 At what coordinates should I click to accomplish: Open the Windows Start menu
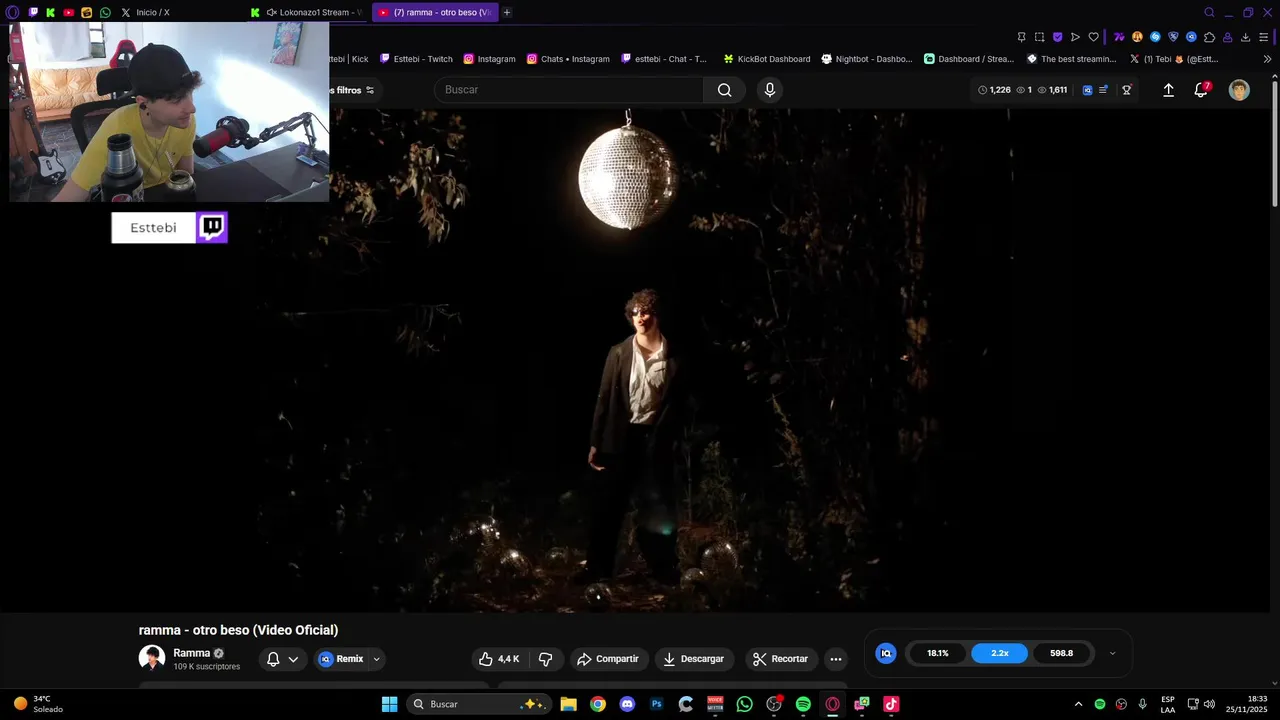pyautogui.click(x=389, y=704)
